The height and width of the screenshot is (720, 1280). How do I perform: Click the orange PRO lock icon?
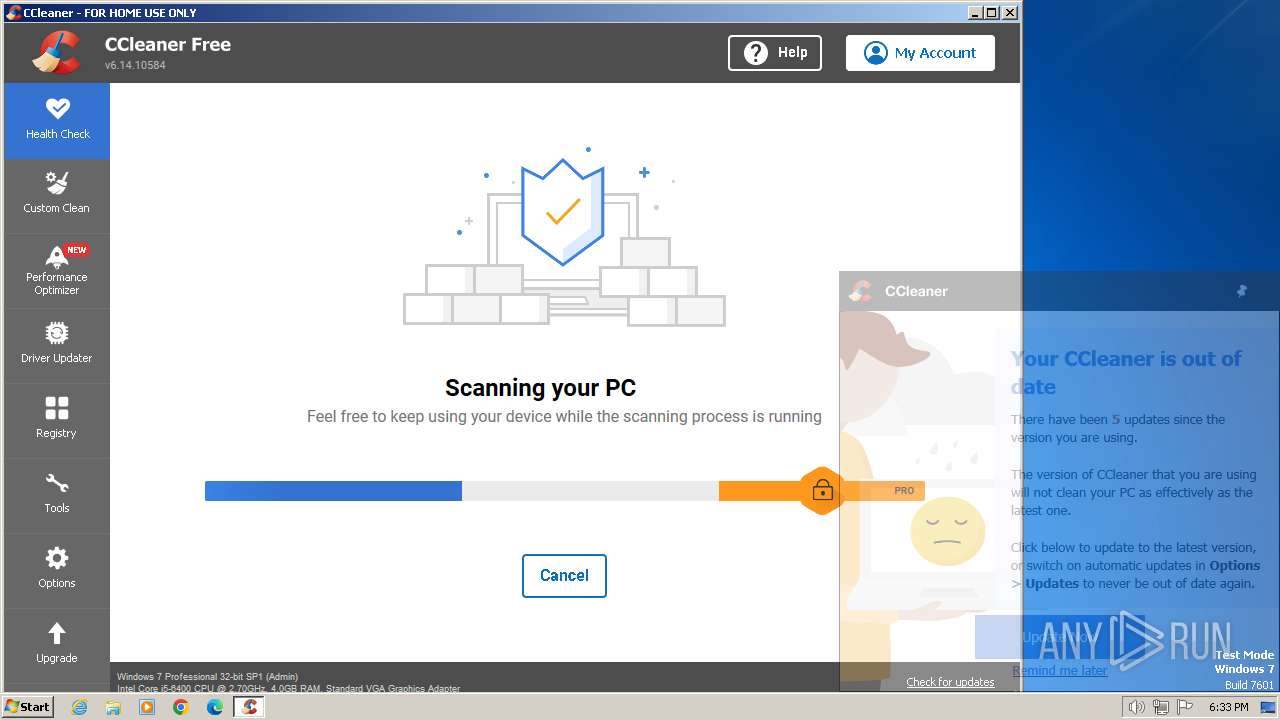click(x=822, y=491)
